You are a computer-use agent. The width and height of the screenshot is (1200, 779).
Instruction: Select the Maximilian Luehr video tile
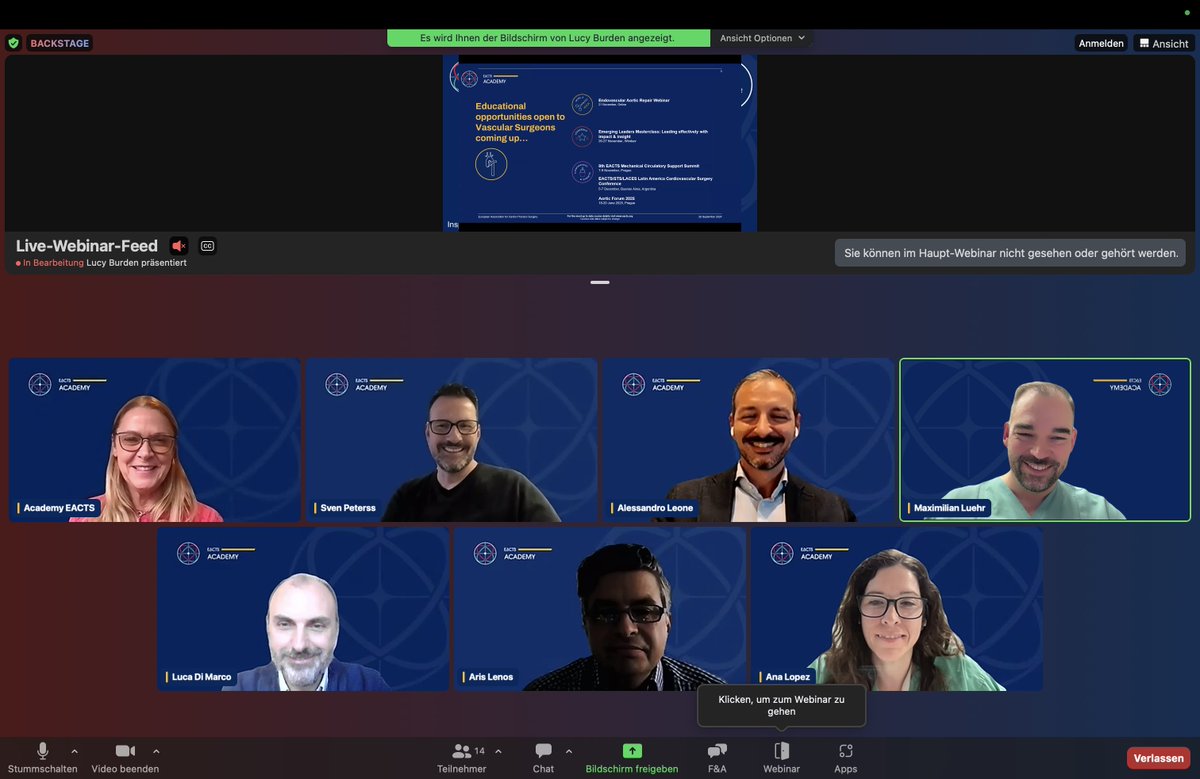coord(1045,440)
